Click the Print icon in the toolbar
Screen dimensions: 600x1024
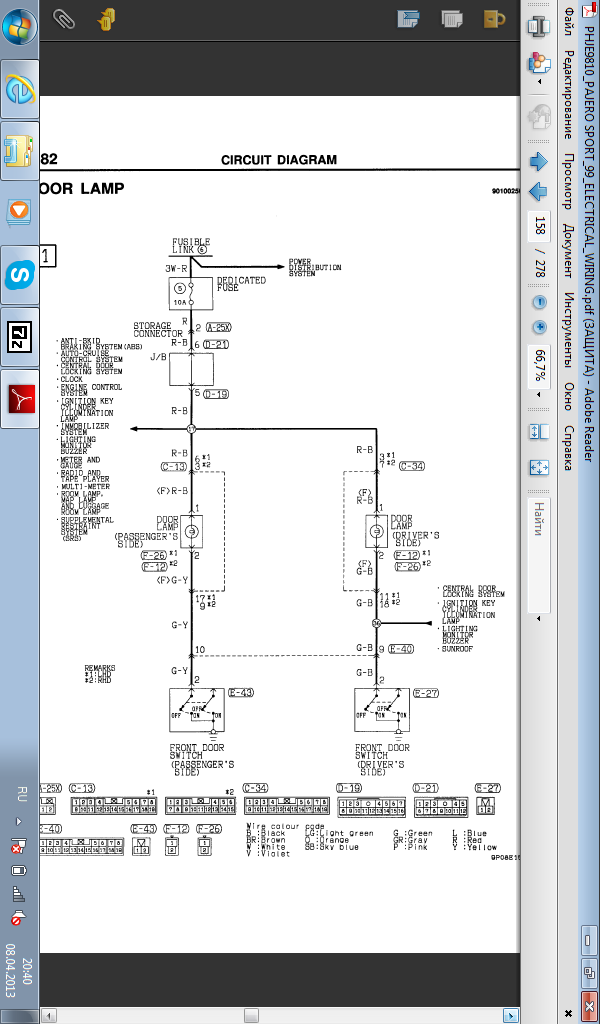tap(540, 28)
